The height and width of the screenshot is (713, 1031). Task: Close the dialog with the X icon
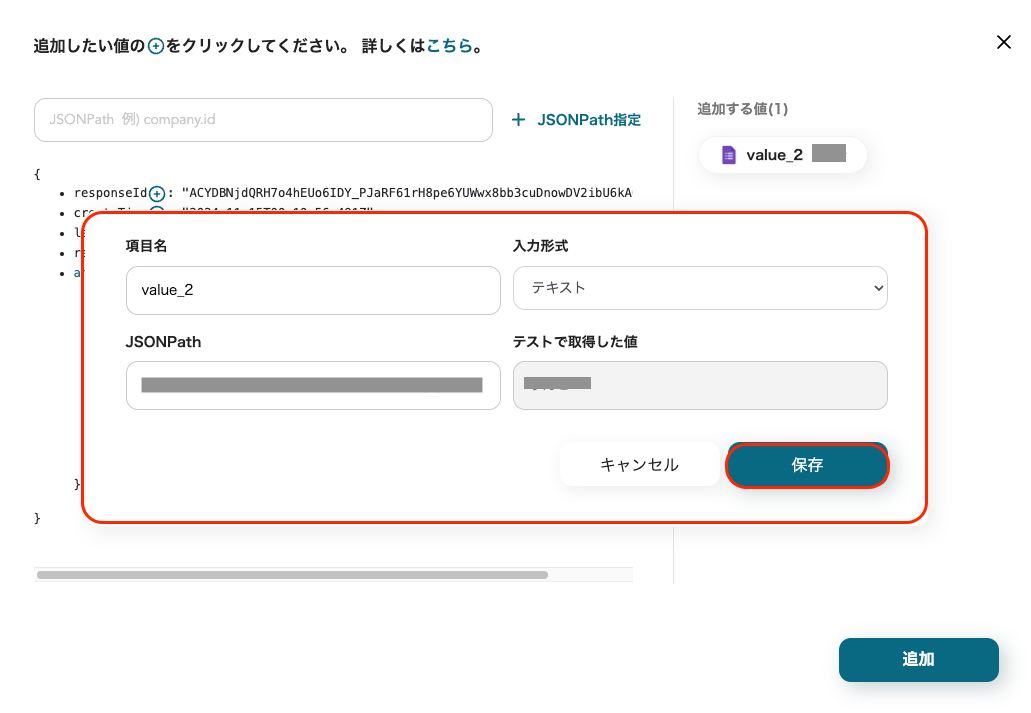tap(1003, 42)
